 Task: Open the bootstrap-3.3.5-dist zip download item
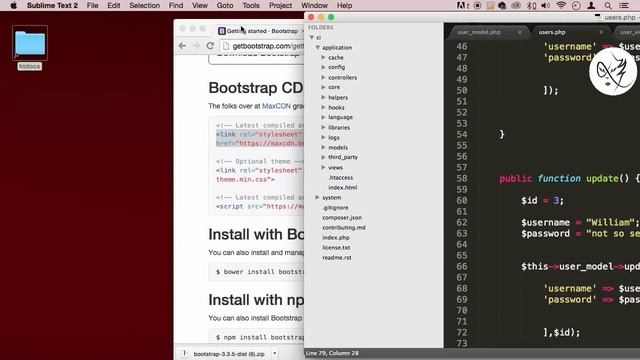click(229, 354)
